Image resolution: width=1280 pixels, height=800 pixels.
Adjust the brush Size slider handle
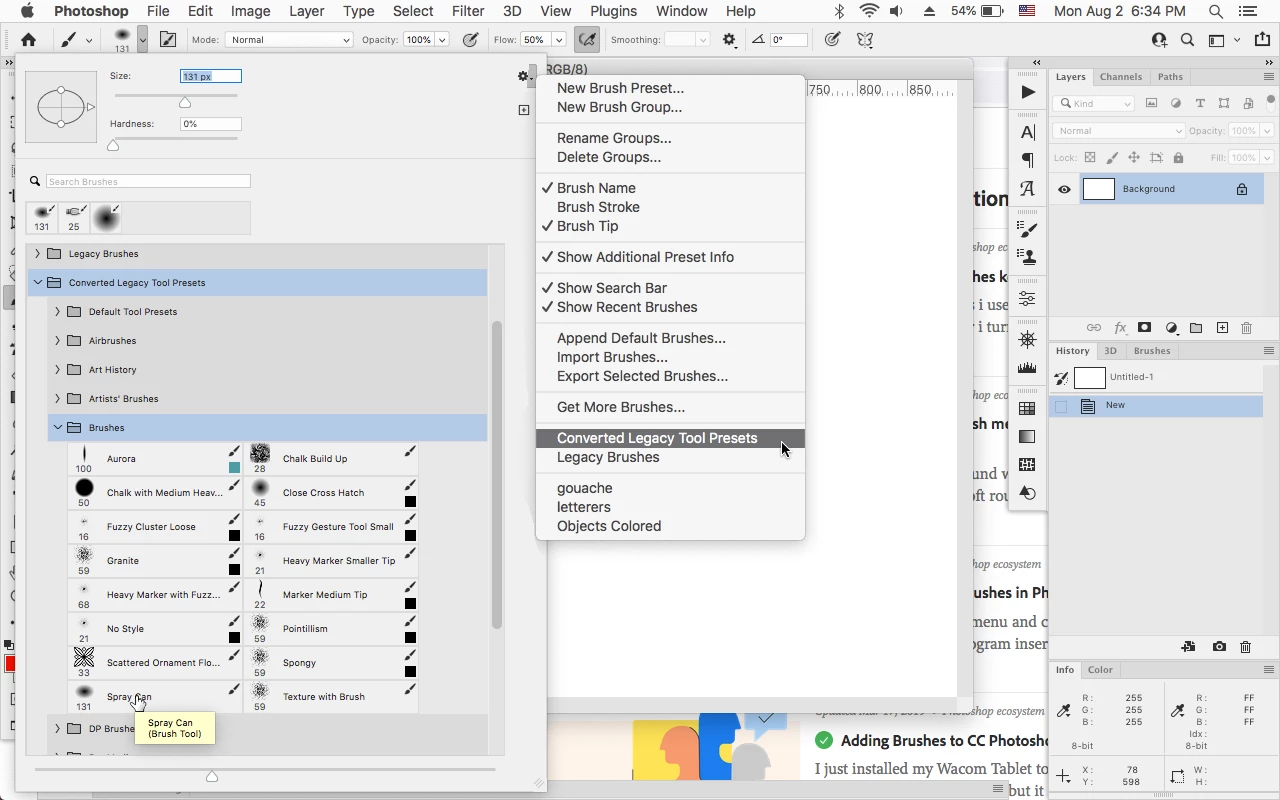185,102
